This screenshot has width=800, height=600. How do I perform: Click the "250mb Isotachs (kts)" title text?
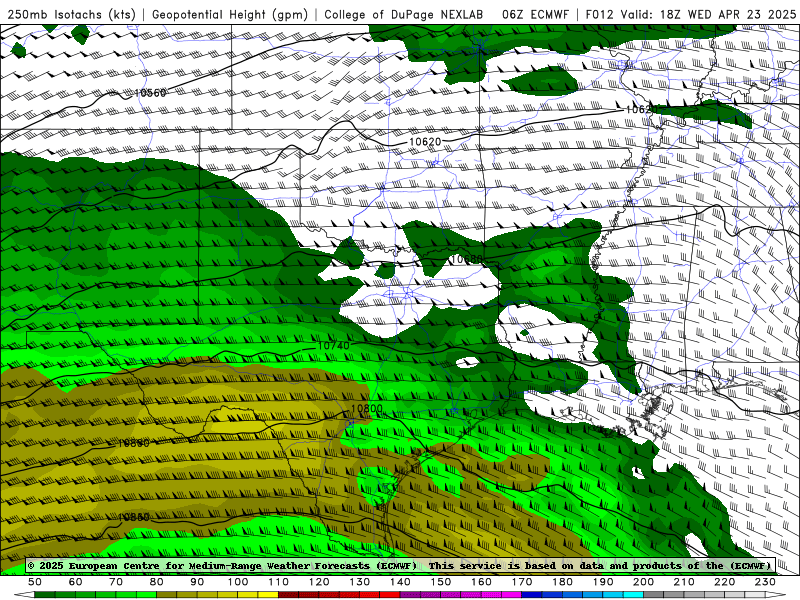71,14
